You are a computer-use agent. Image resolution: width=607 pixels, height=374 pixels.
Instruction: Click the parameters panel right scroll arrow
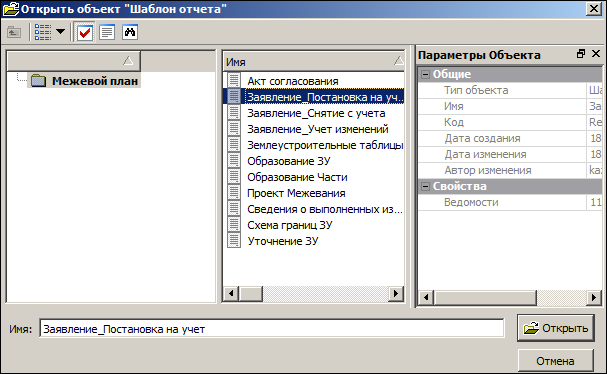[x=594, y=297]
